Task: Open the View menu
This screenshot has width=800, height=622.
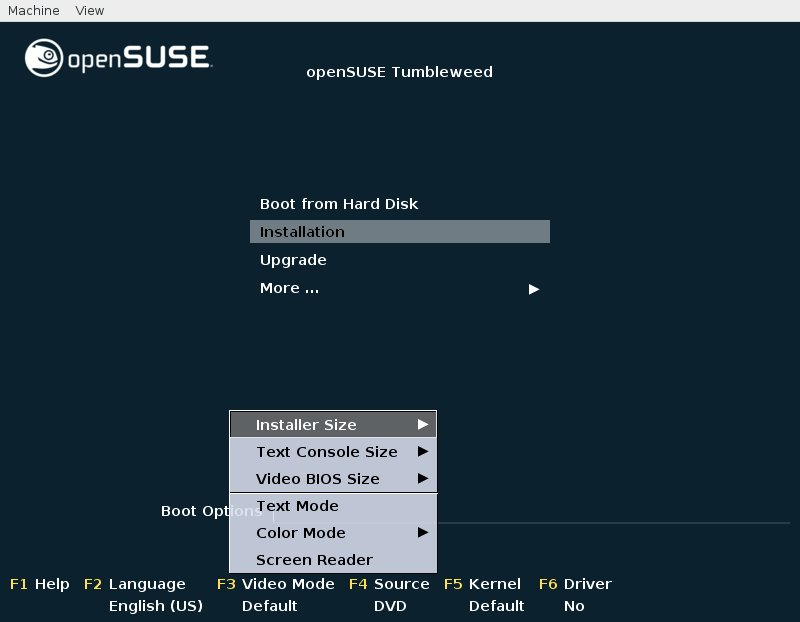Action: click(90, 10)
